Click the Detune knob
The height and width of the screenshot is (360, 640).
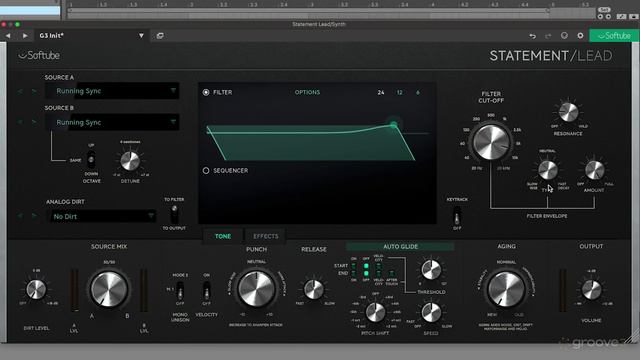(130, 161)
